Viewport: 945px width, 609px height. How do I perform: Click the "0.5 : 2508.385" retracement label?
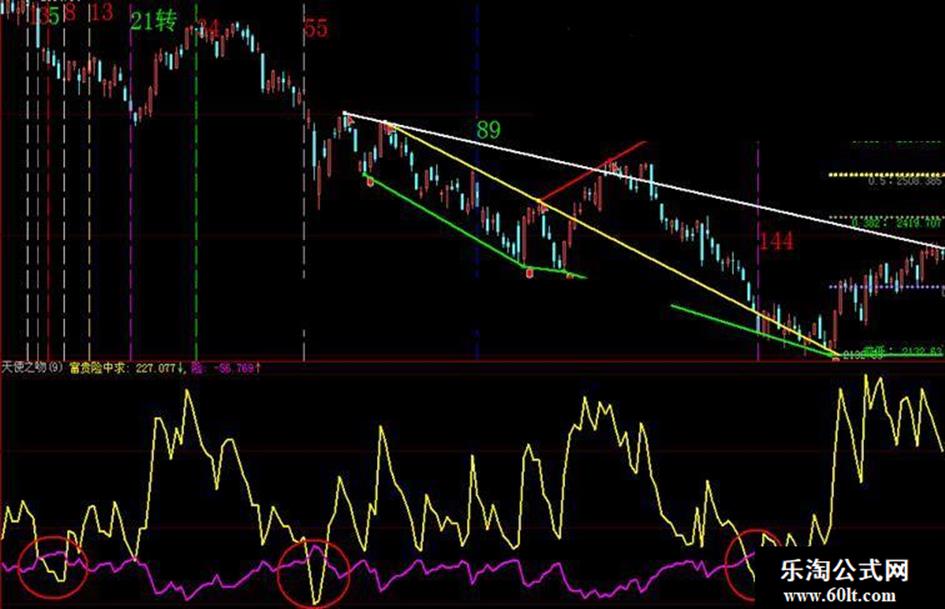[904, 181]
